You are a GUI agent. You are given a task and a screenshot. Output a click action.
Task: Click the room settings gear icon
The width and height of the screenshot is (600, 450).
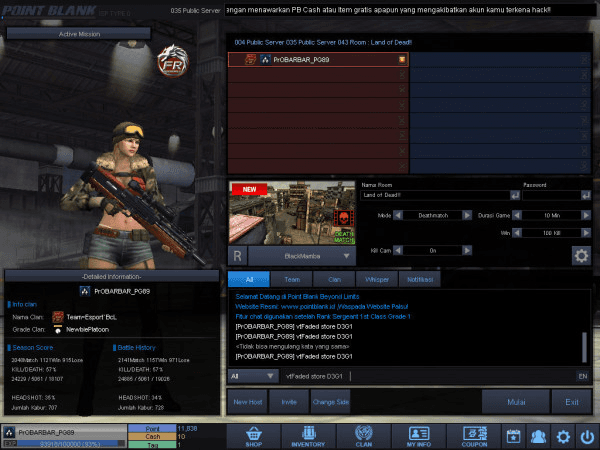click(580, 255)
